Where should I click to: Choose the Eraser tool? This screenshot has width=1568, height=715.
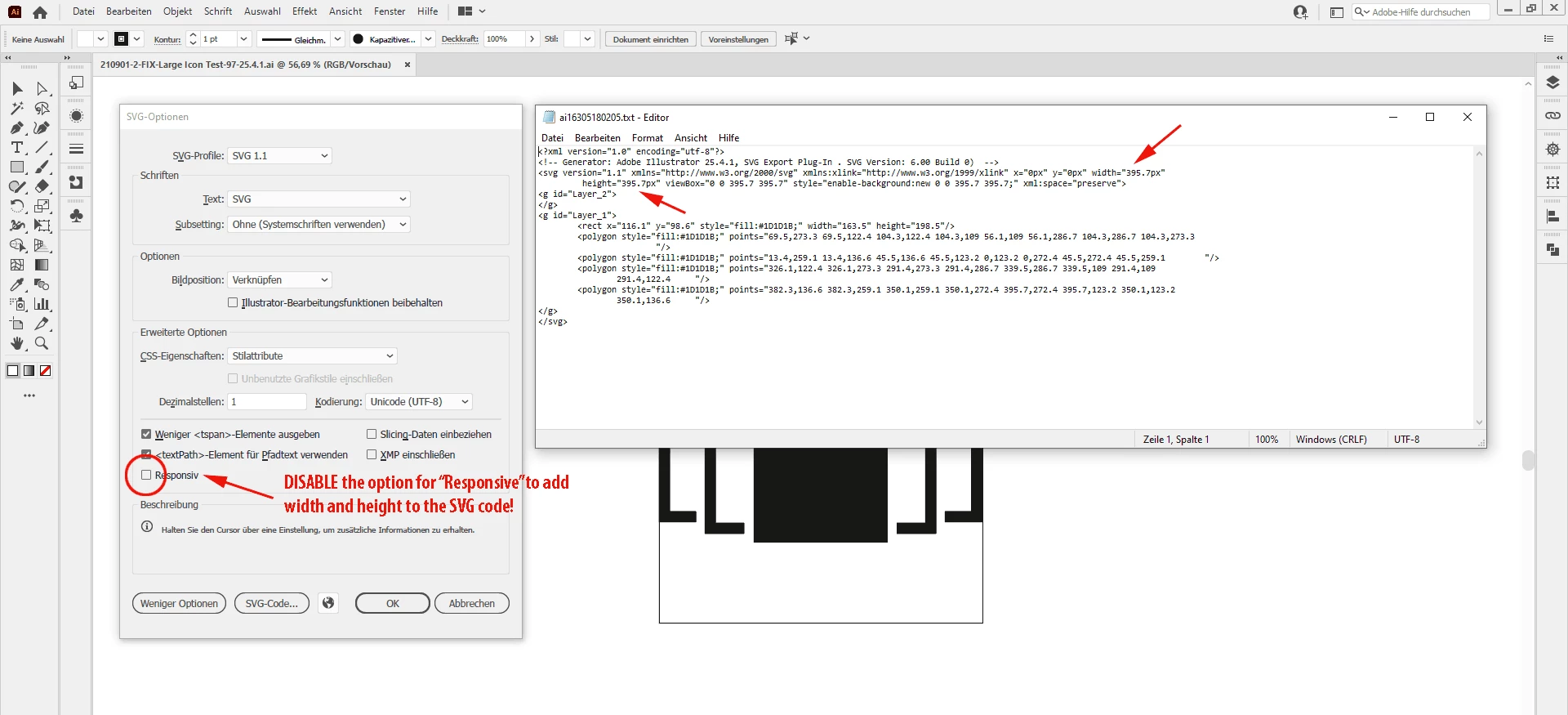42,186
